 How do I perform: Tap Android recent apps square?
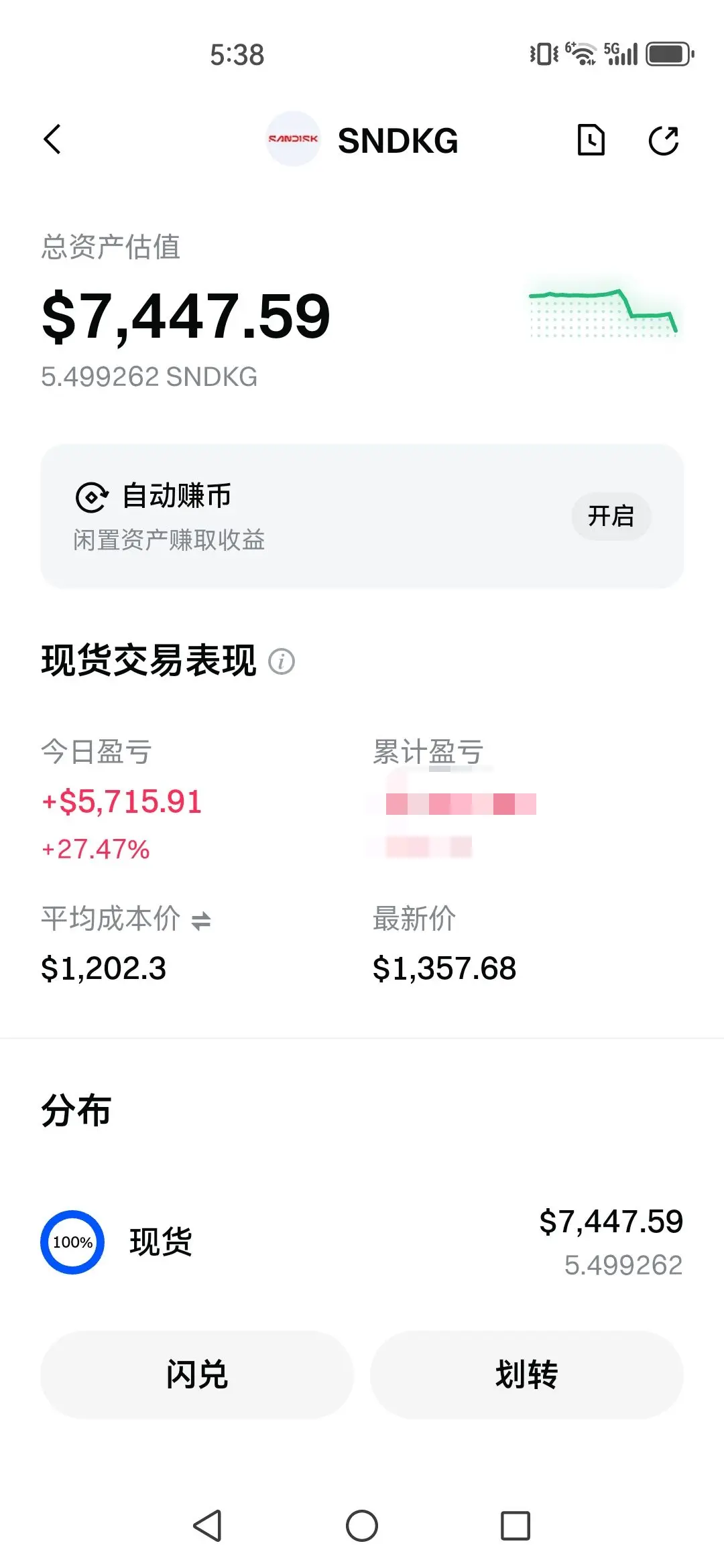[516, 1526]
